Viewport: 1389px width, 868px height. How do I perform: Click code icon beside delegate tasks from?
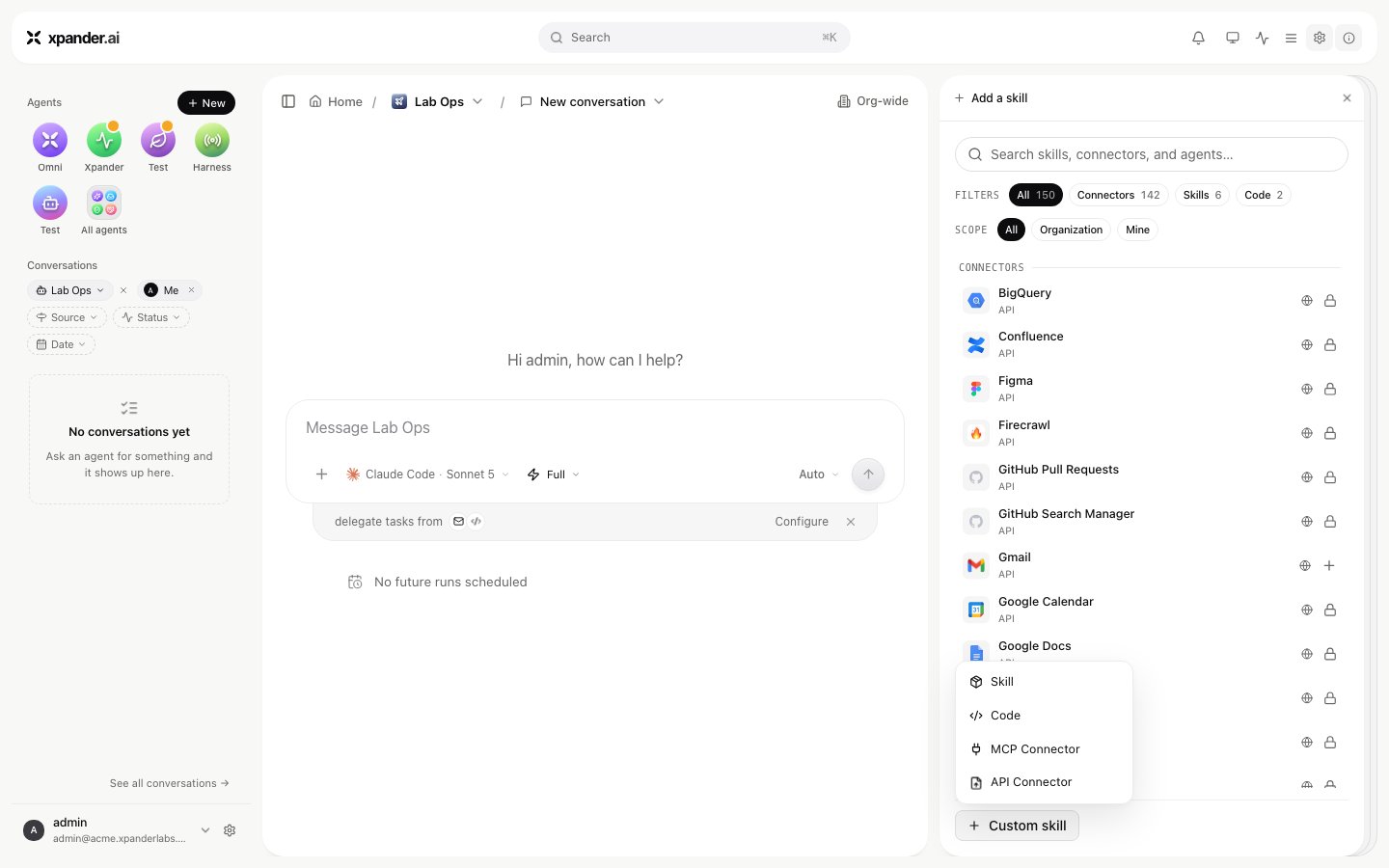(x=477, y=521)
